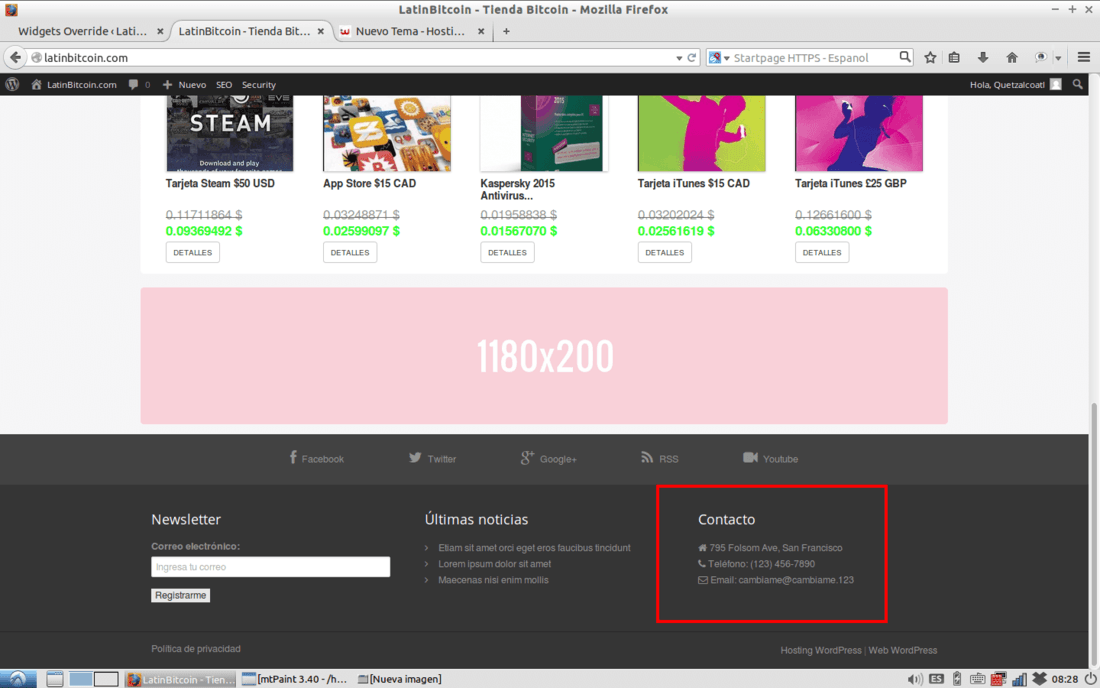
Task: Go back with the browser back arrow
Action: pyautogui.click(x=15, y=58)
